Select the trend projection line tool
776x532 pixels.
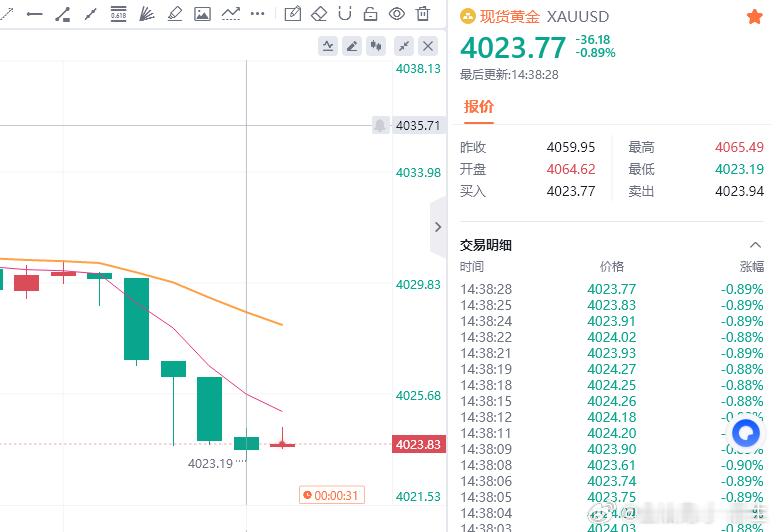click(x=231, y=14)
